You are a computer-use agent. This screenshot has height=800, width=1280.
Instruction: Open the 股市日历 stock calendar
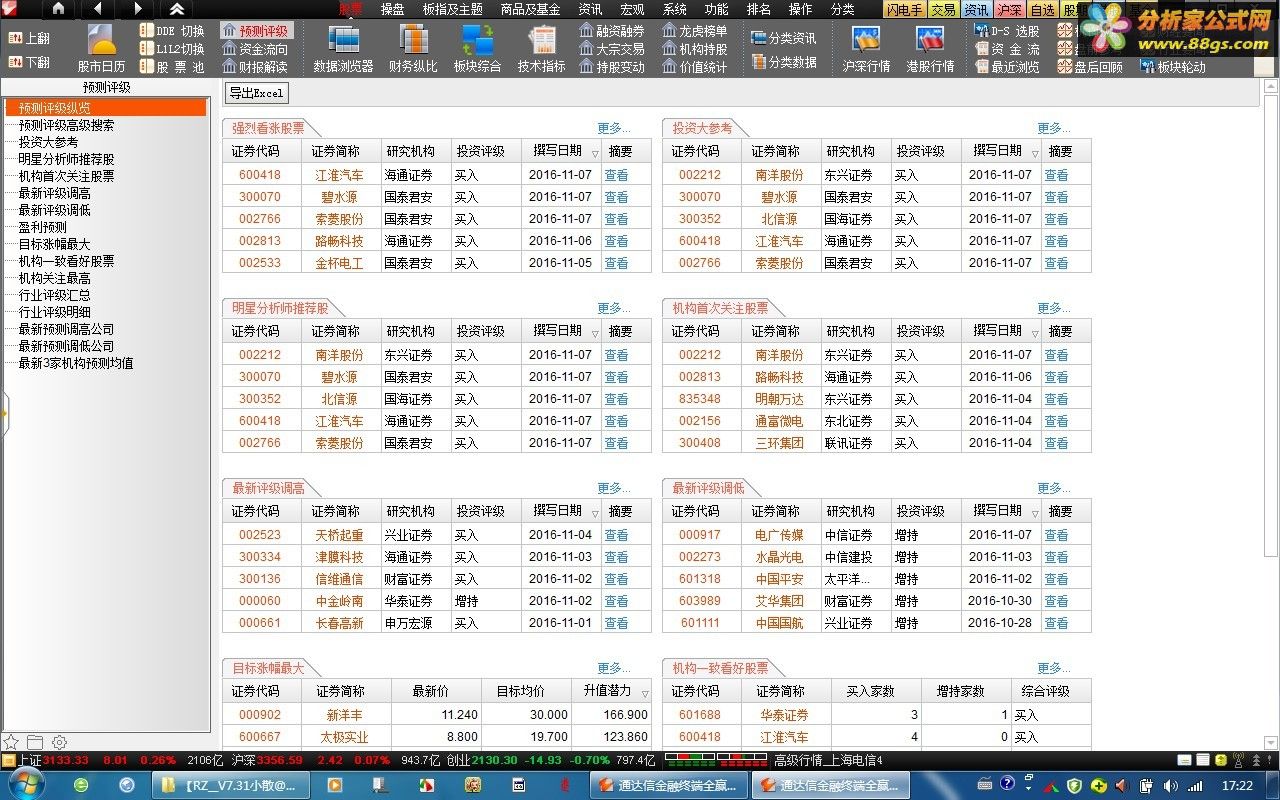[x=101, y=49]
